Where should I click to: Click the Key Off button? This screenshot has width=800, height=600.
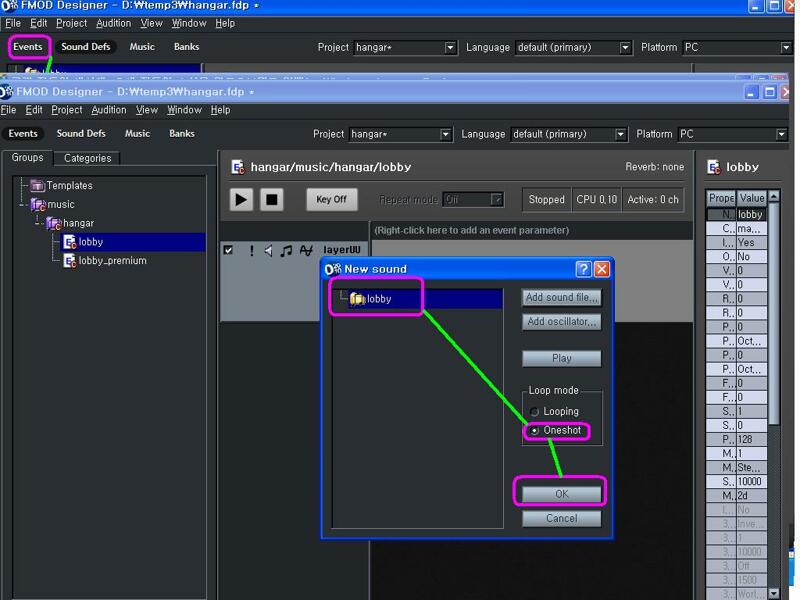332,199
